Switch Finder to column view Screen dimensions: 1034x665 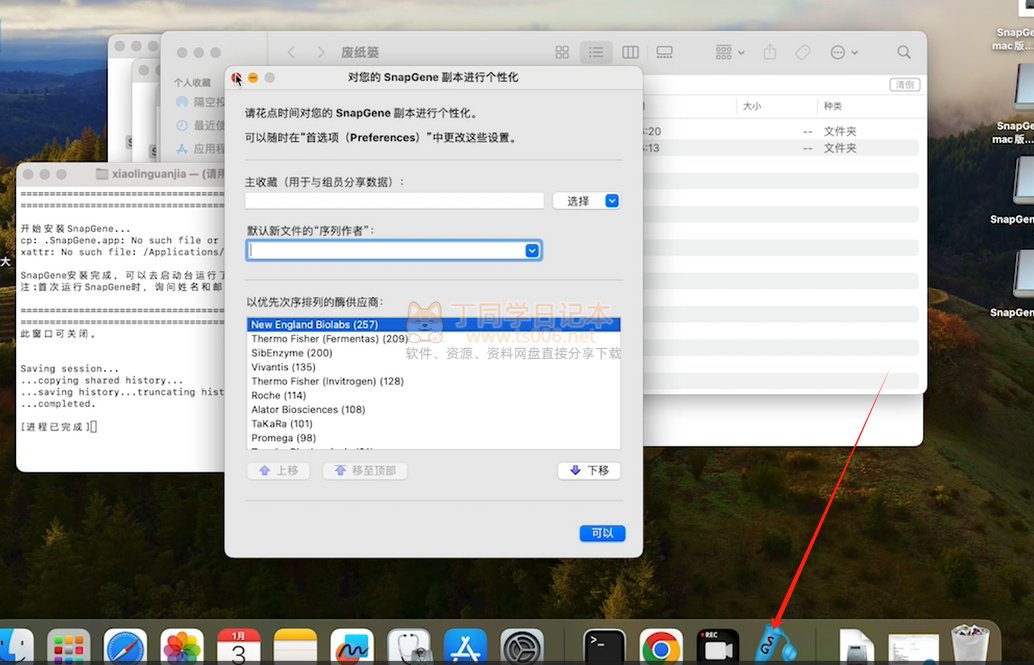[x=630, y=52]
